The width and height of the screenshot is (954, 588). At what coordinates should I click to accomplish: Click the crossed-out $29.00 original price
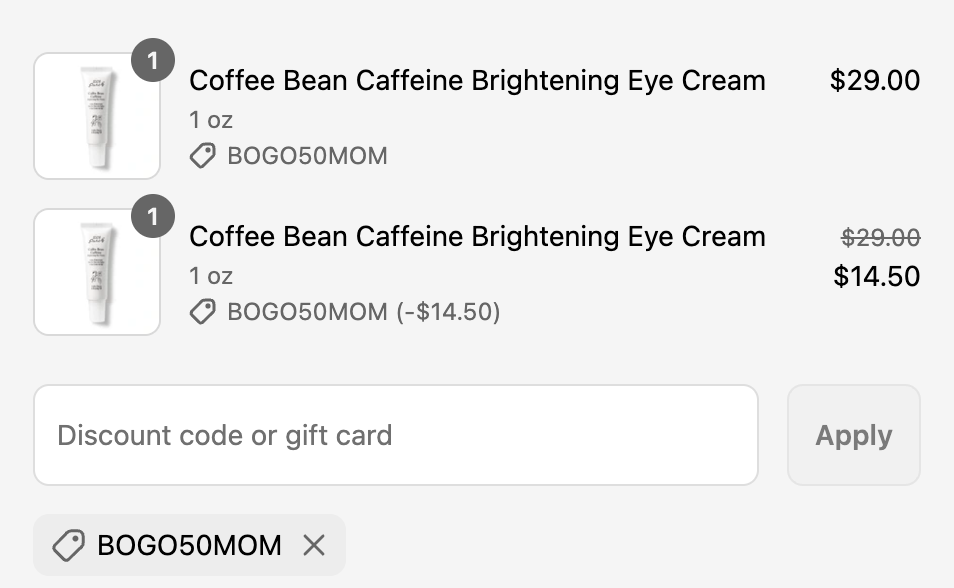click(880, 237)
